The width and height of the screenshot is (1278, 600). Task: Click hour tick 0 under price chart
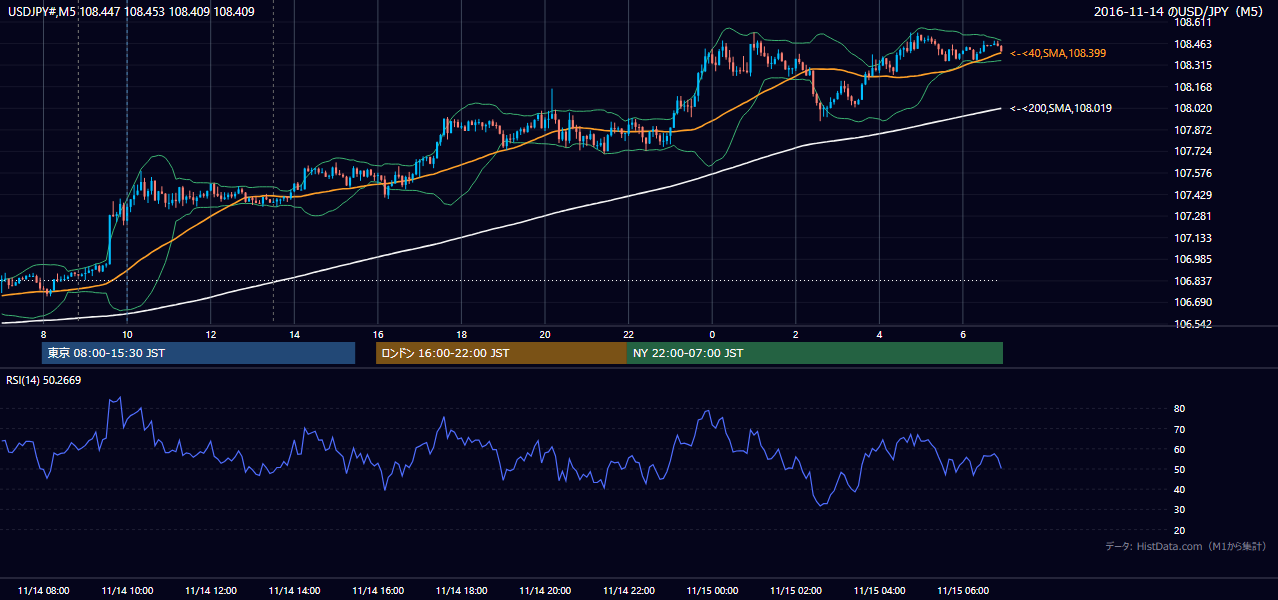point(712,334)
